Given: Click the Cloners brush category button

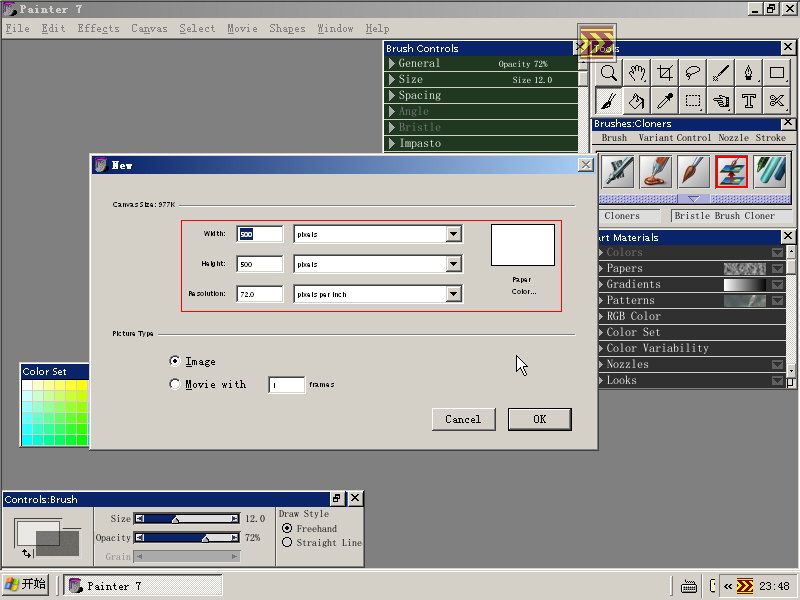Looking at the screenshot, I should click(630, 216).
